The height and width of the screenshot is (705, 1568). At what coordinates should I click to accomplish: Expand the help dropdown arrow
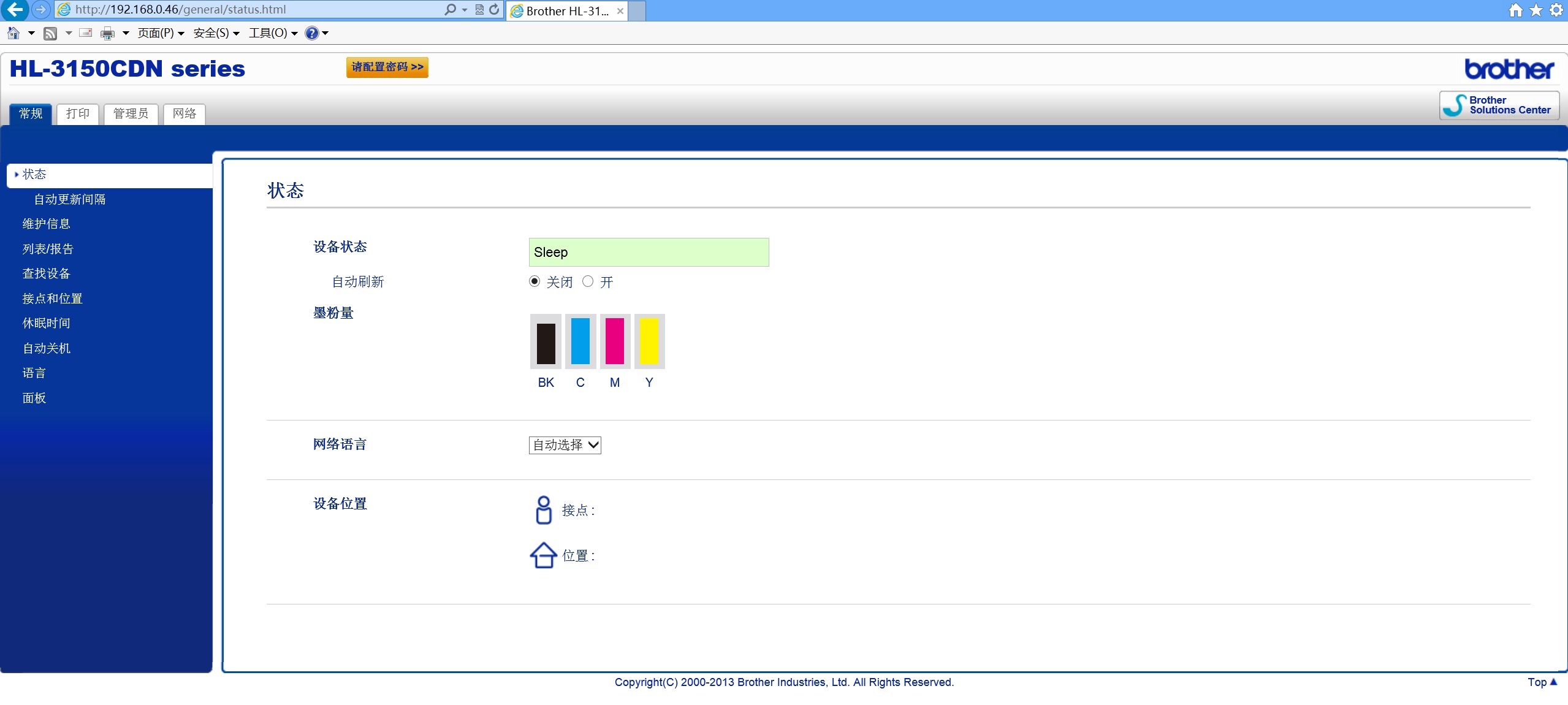[325, 33]
